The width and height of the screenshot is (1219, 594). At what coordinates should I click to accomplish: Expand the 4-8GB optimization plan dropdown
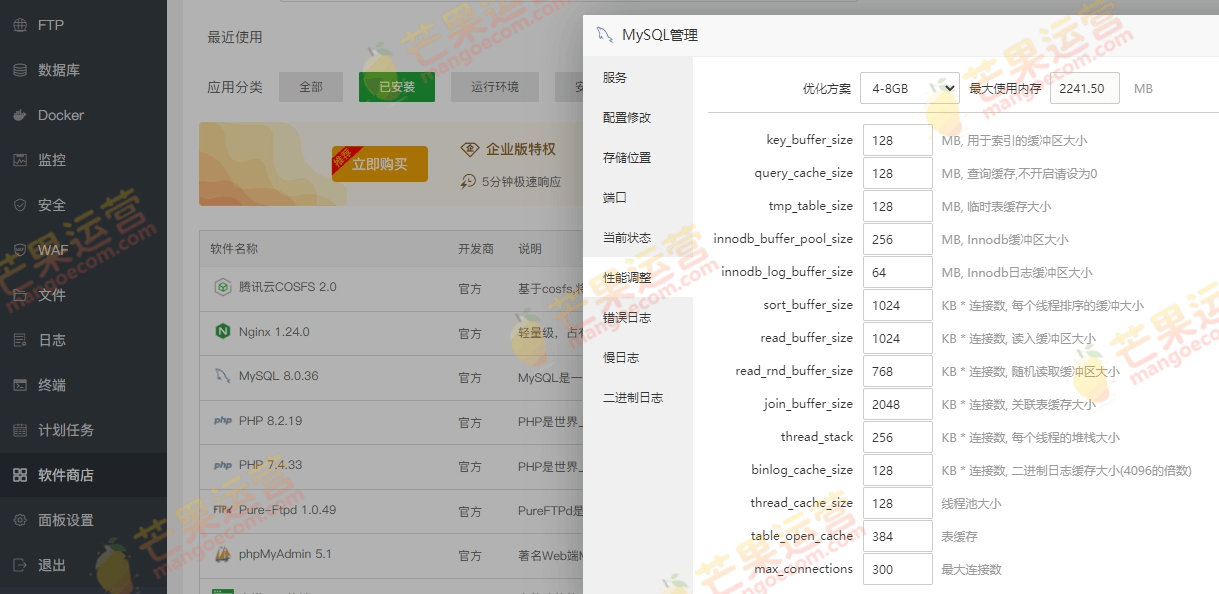(x=909, y=88)
